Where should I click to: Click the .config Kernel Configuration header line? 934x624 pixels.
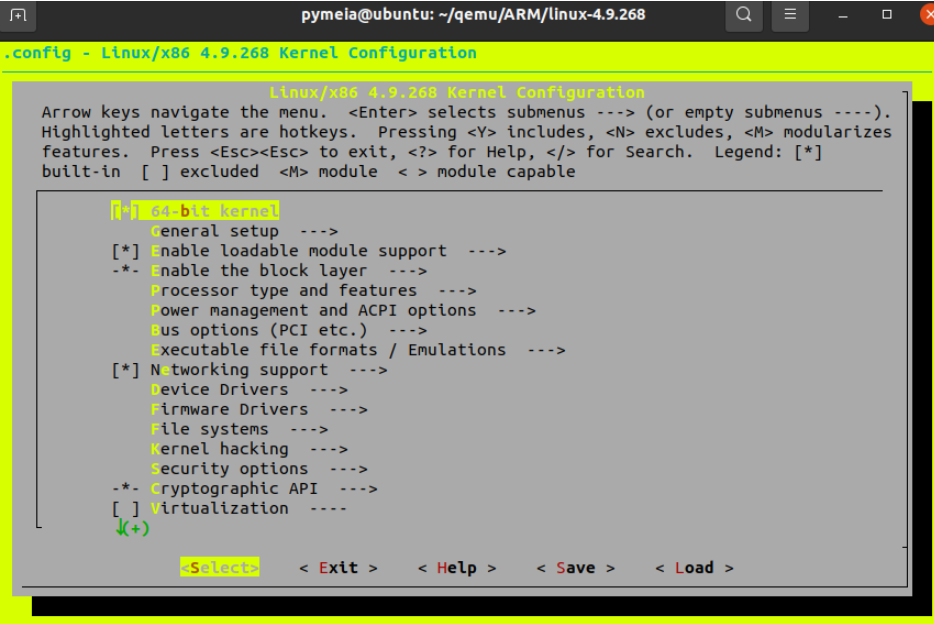(240, 53)
